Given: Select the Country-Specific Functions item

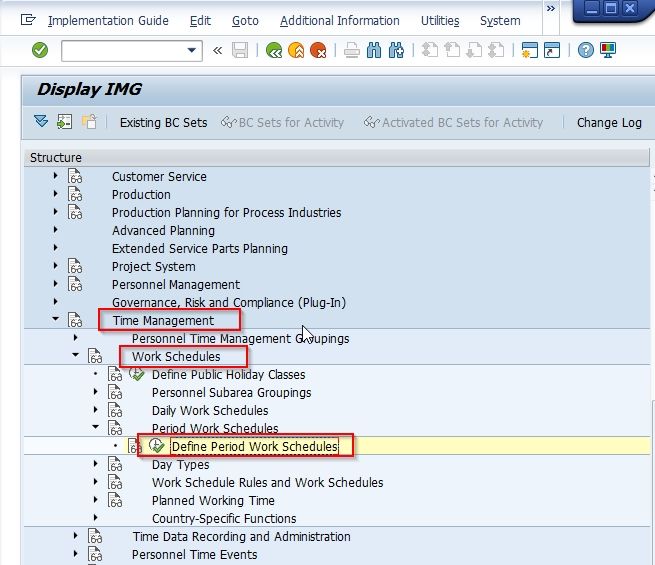Looking at the screenshot, I should (224, 518).
